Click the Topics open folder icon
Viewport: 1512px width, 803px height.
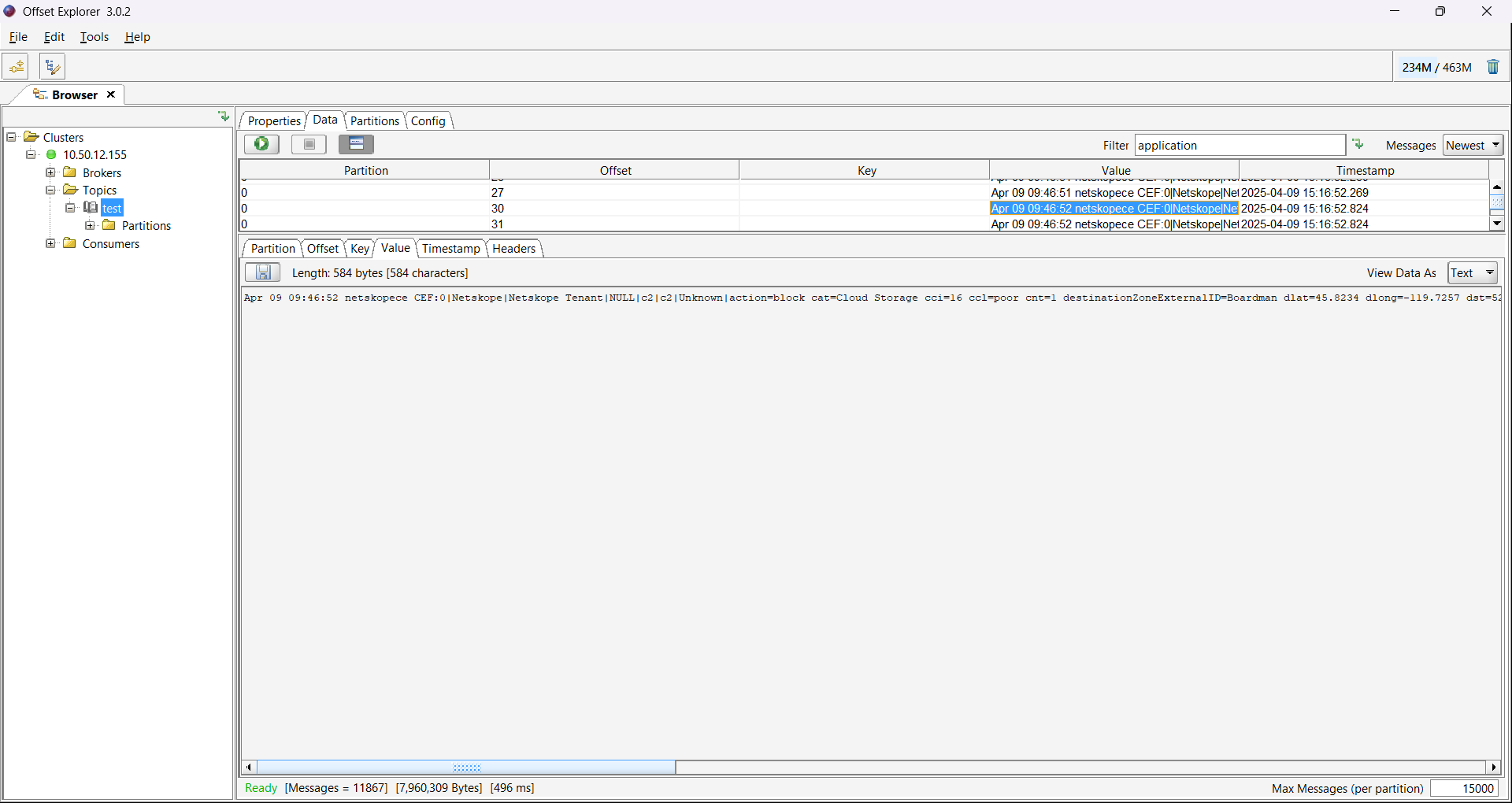pyautogui.click(x=70, y=190)
